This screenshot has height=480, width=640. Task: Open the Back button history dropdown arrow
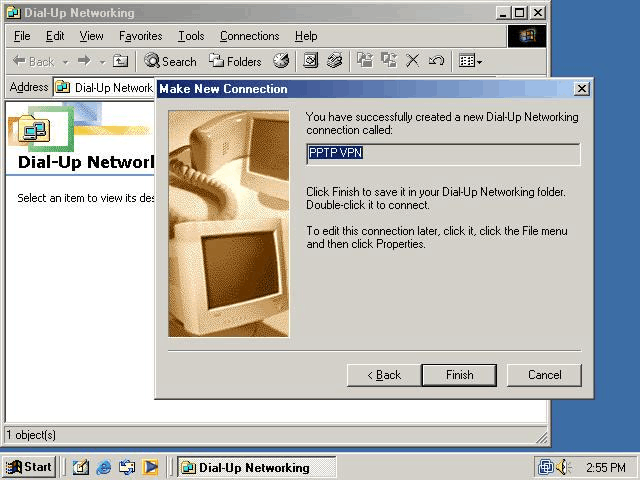click(x=65, y=61)
